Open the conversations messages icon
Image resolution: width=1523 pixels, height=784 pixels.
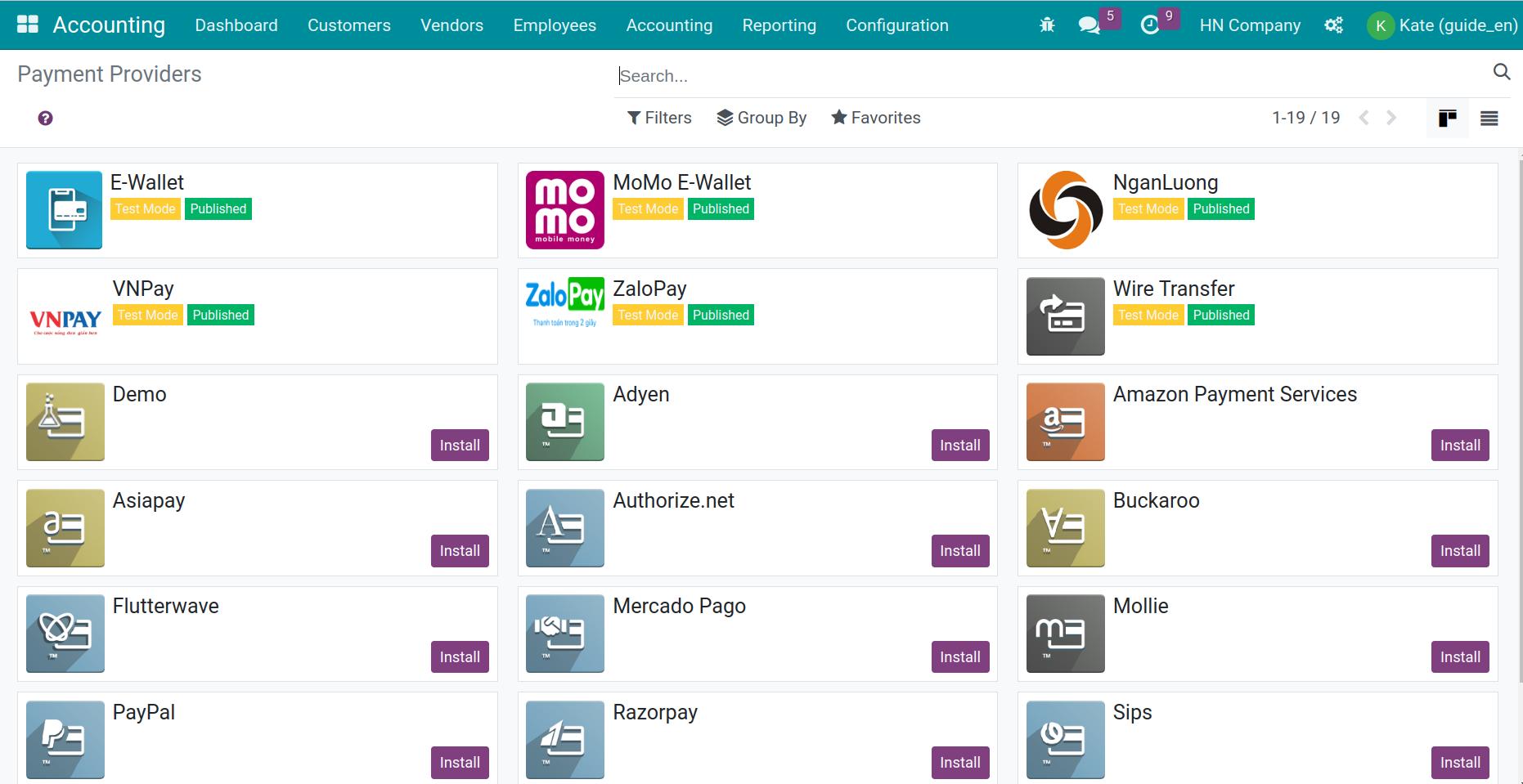tap(1089, 25)
